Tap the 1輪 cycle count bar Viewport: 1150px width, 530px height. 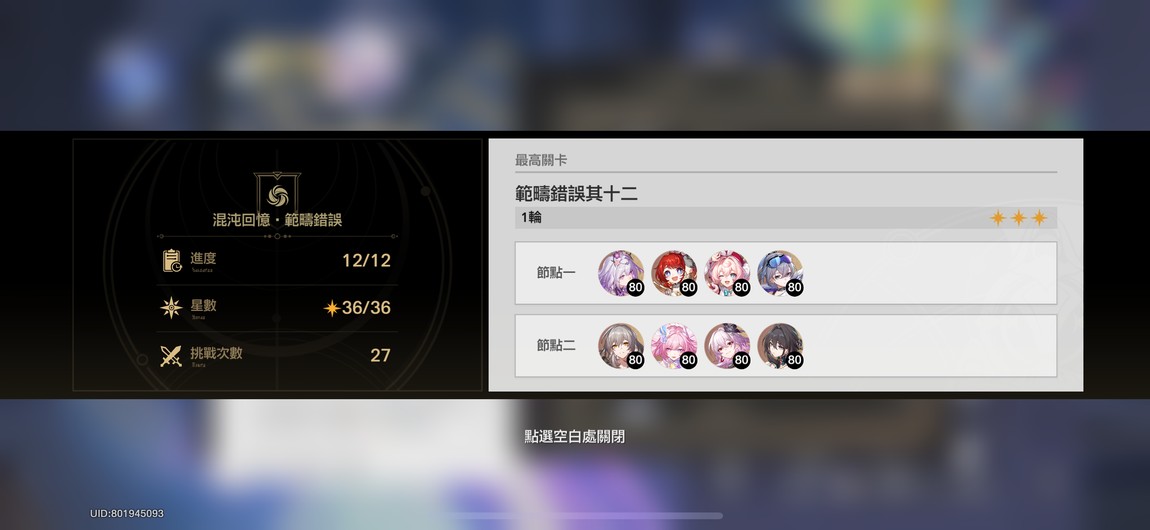pos(785,218)
